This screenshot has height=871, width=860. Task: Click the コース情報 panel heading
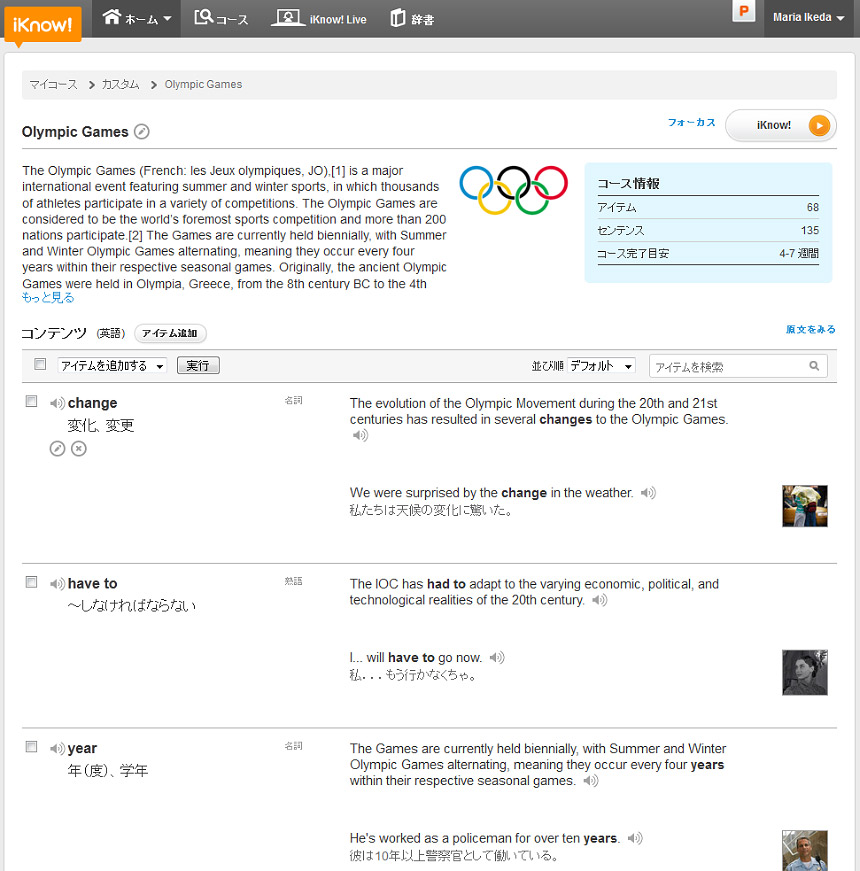(628, 183)
